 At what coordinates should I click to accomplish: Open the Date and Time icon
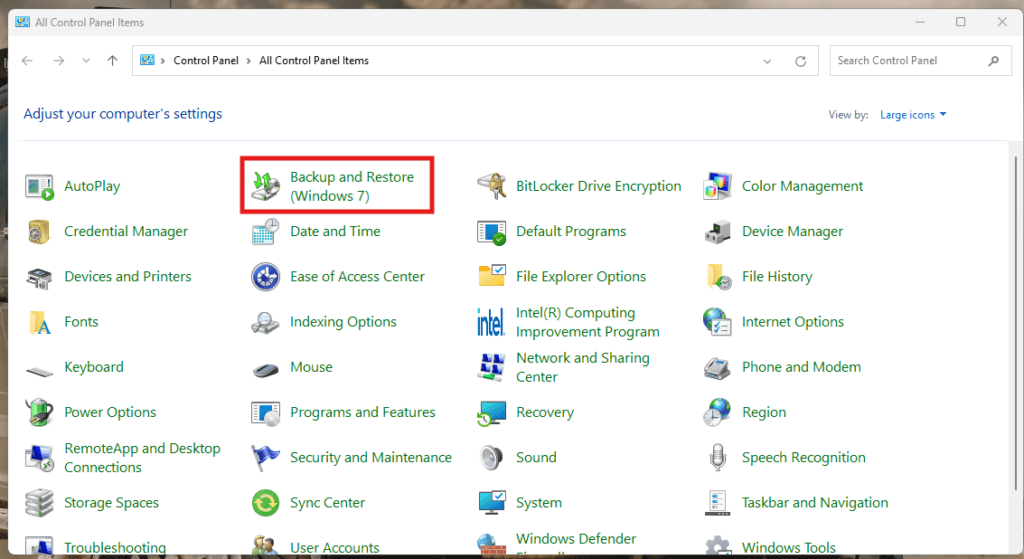click(x=266, y=231)
